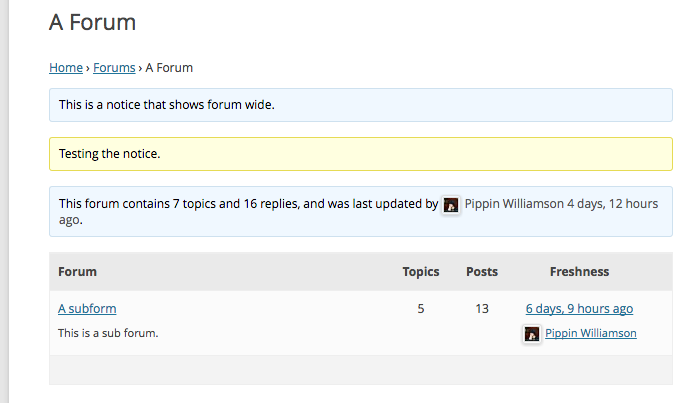Open the Forums breadcrumb link
The width and height of the screenshot is (688, 403).
click(114, 68)
